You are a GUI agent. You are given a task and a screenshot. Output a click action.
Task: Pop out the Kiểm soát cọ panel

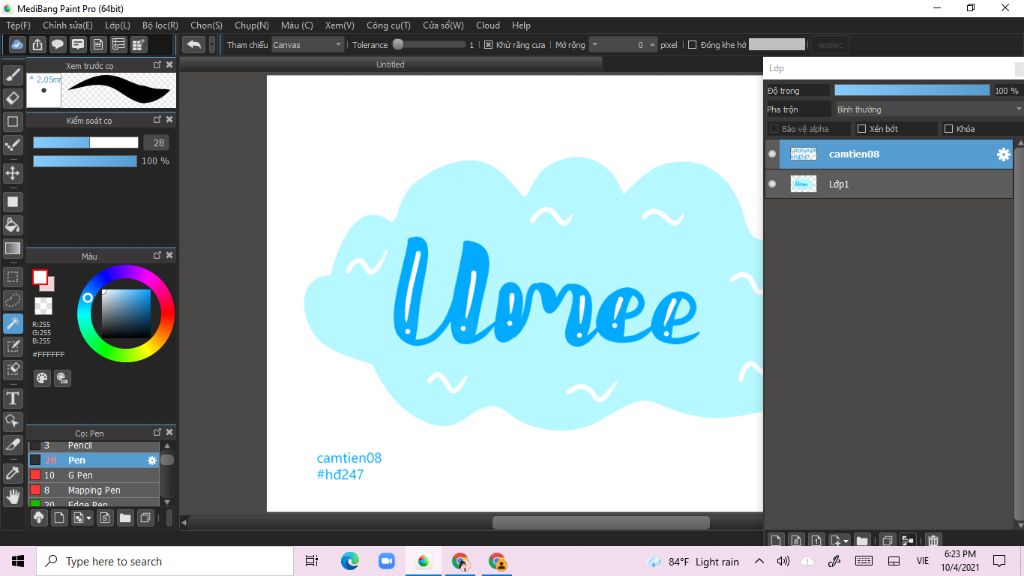pos(157,120)
